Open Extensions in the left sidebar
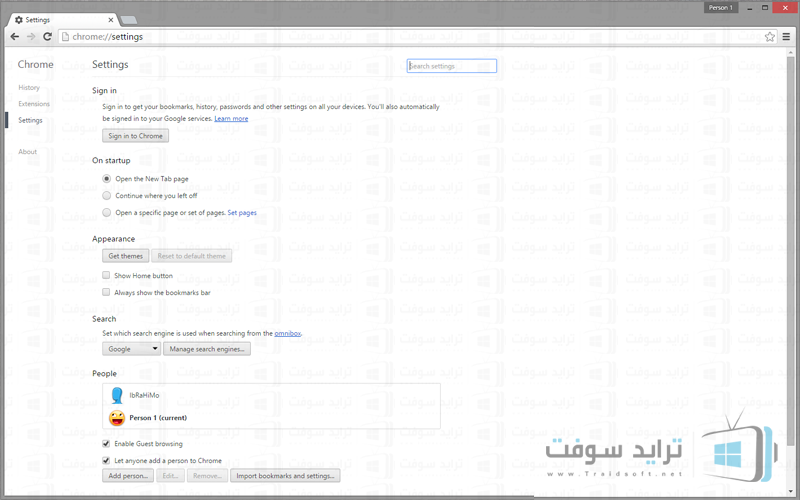 pyautogui.click(x=34, y=104)
